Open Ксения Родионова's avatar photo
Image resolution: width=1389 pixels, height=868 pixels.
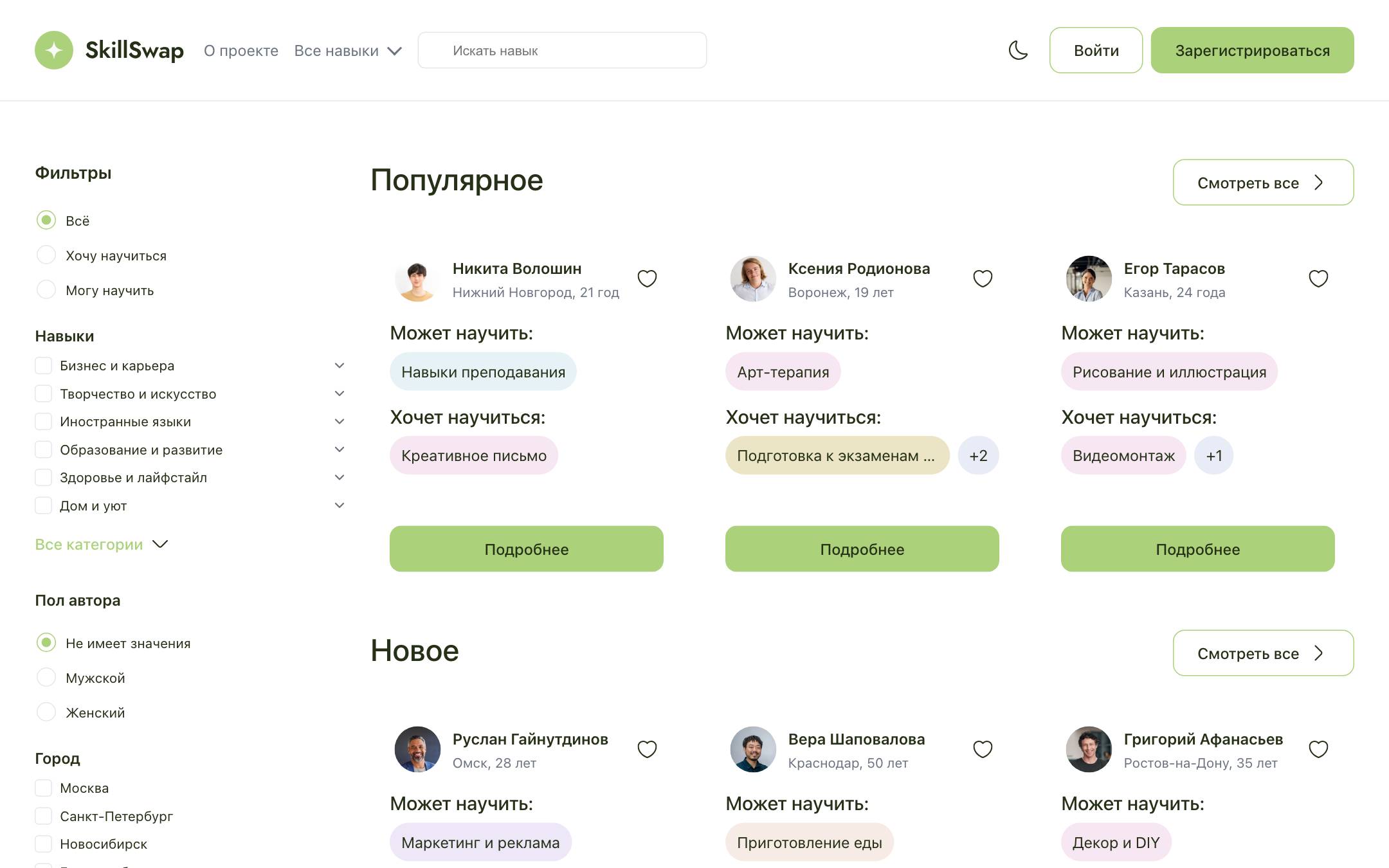tap(753, 279)
